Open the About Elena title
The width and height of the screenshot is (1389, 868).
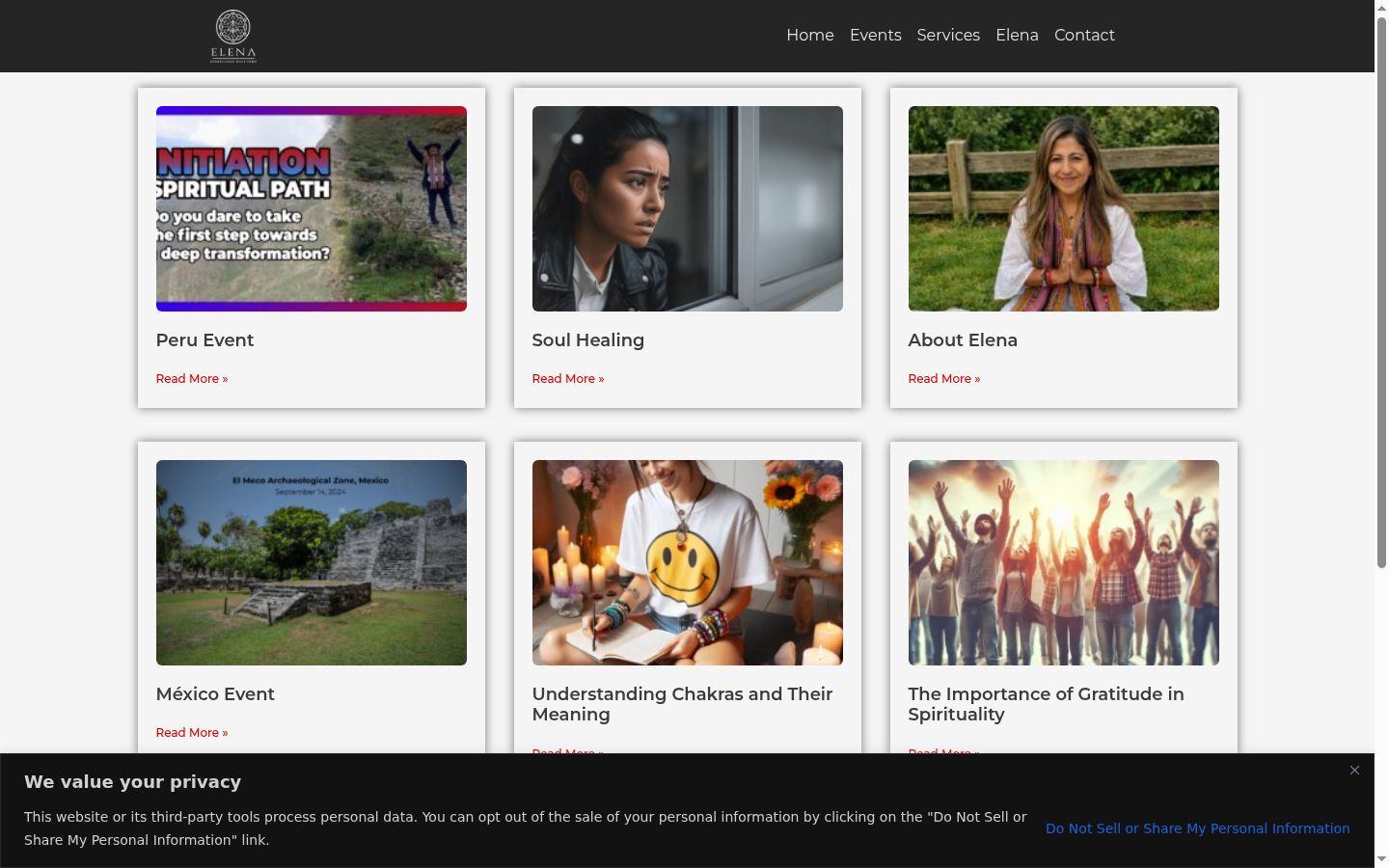pyautogui.click(x=963, y=340)
